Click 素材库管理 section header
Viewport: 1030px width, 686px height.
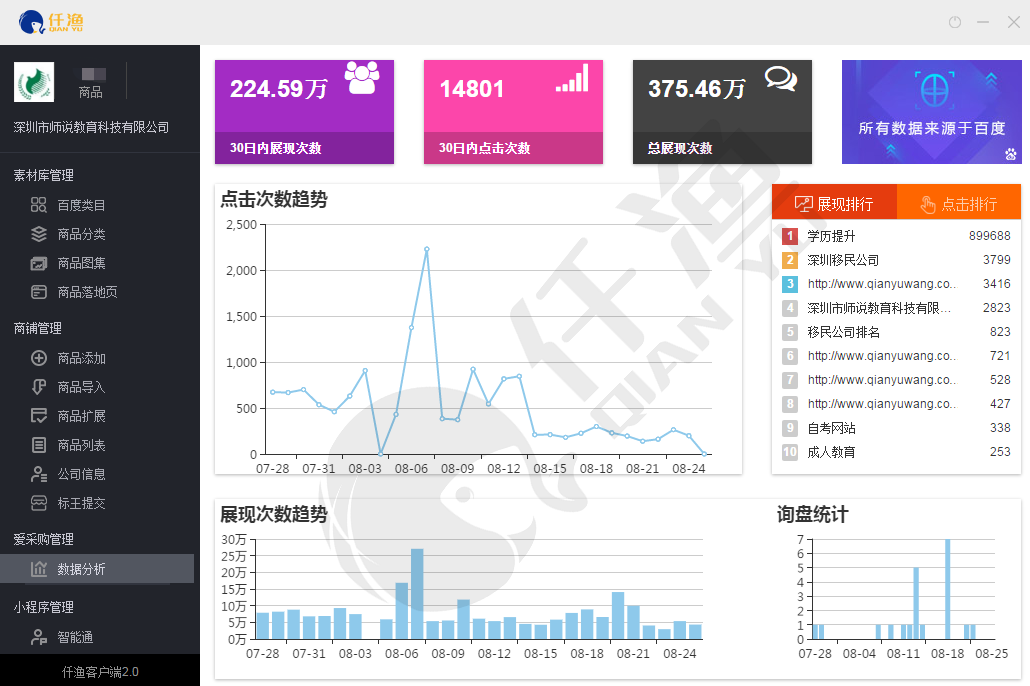pyautogui.click(x=43, y=175)
